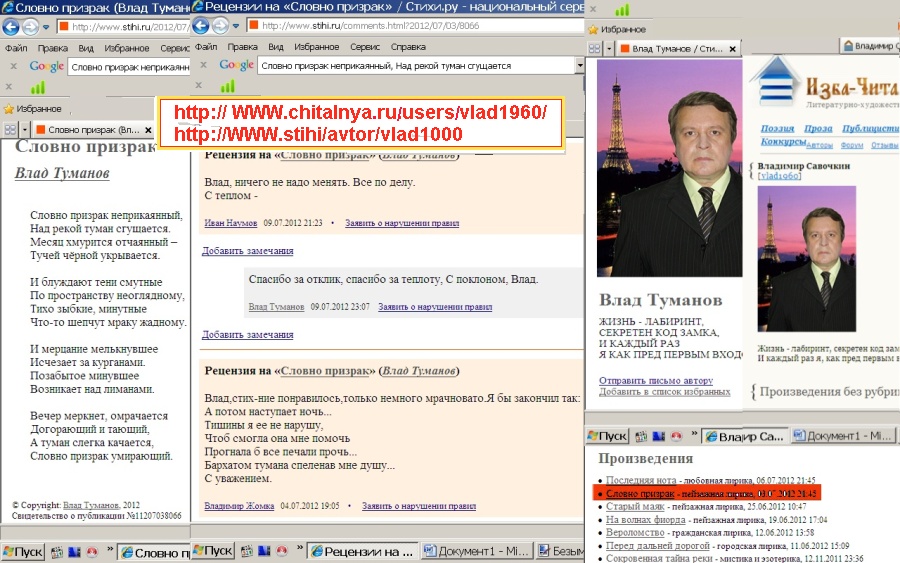Click Google logo in the middle window toolbar
Screen dimensions: 900x563
pyautogui.click(x=236, y=65)
